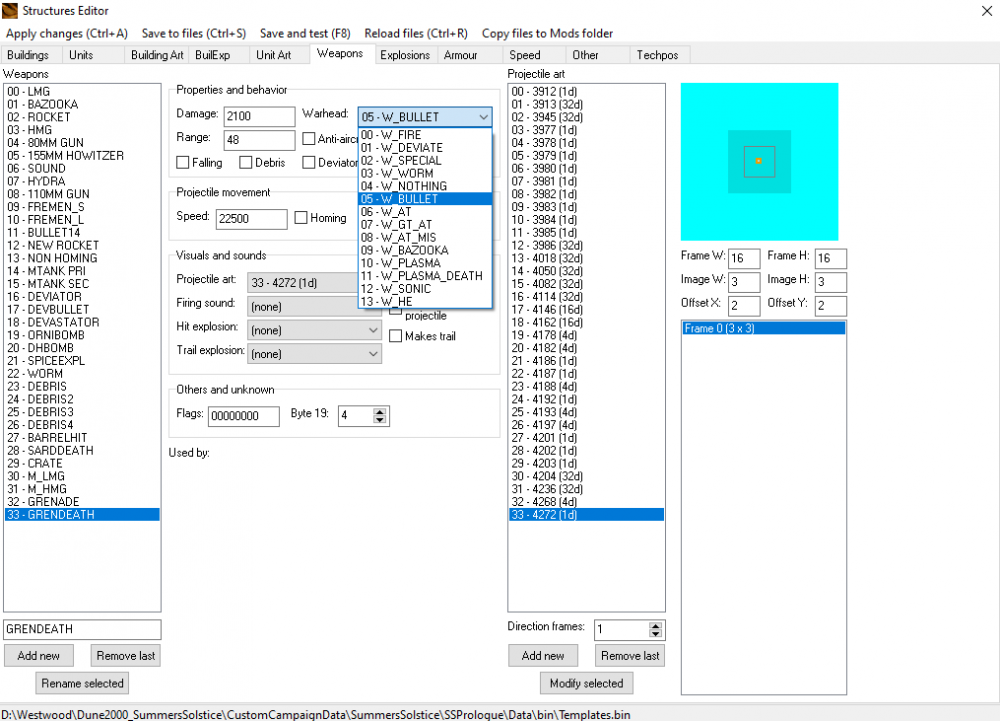Click Apply changes (Ctrl+A) menu

pyautogui.click(x=67, y=34)
